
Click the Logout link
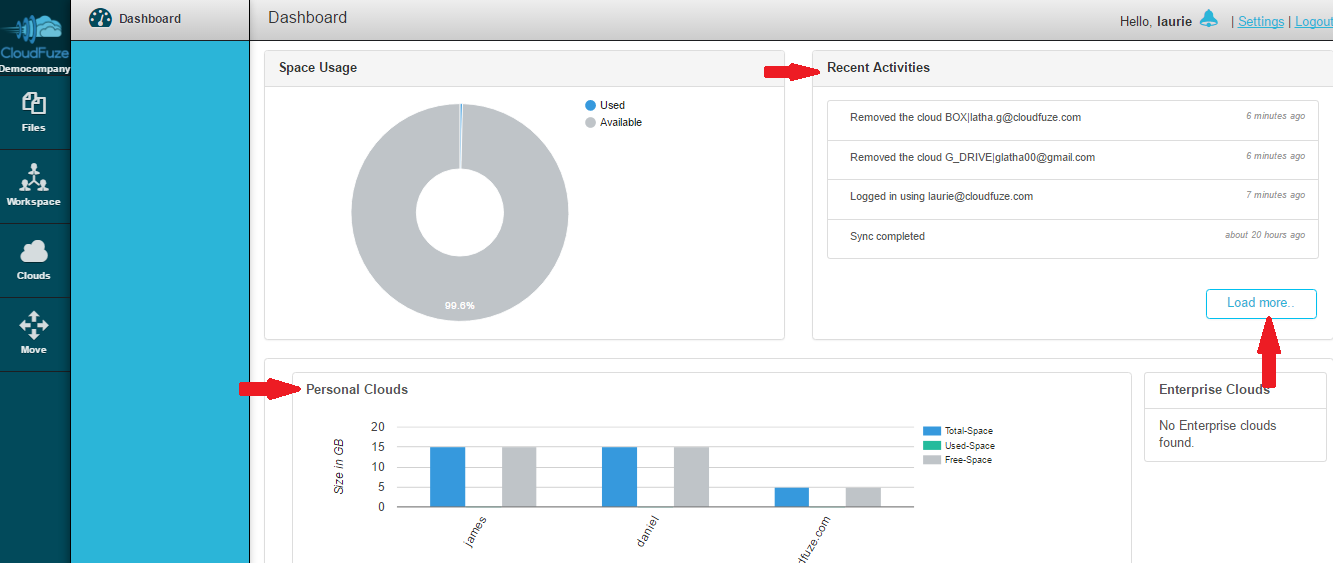(x=1313, y=21)
